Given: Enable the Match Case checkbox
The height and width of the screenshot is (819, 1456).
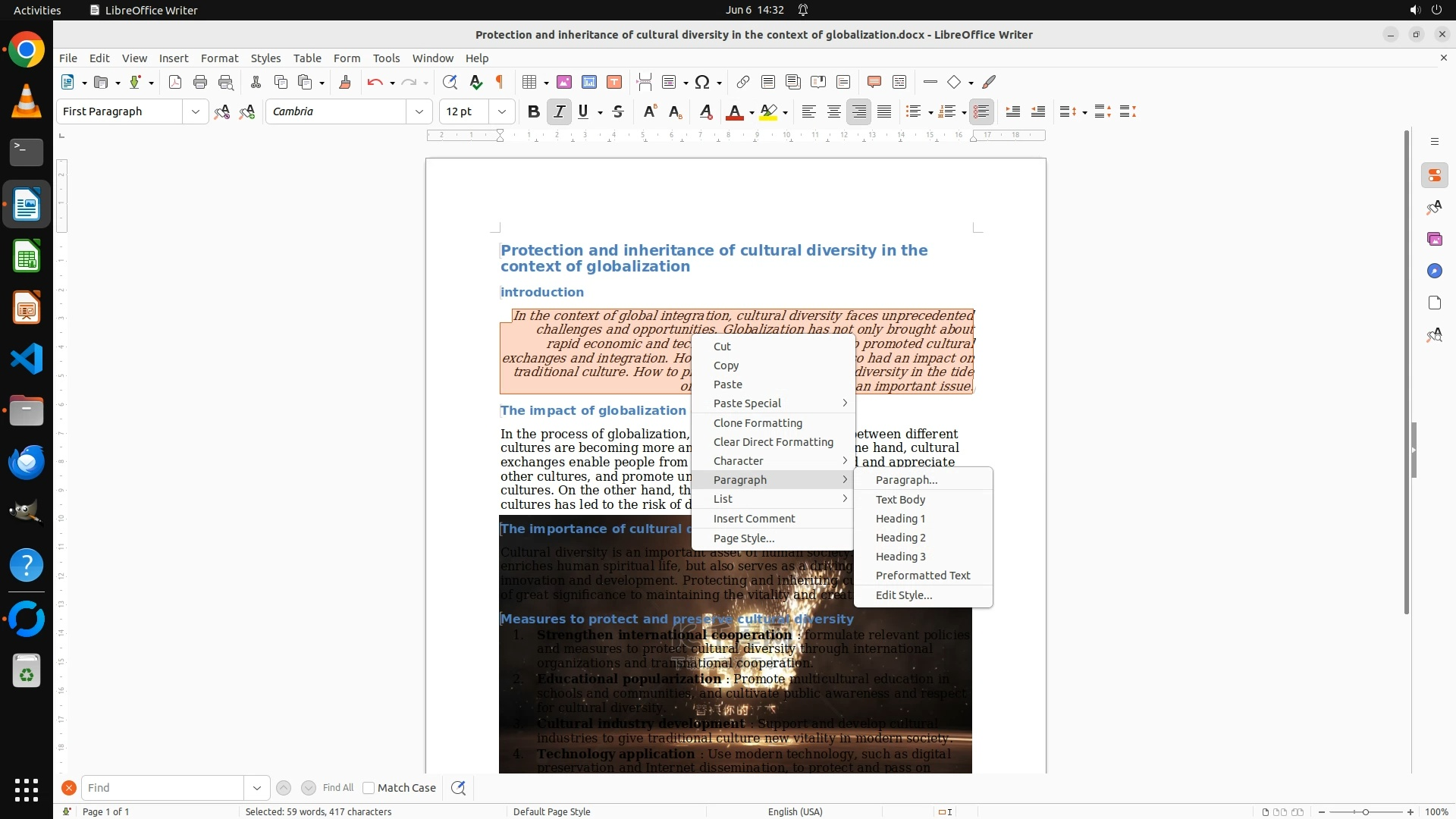Looking at the screenshot, I should pos(369,788).
